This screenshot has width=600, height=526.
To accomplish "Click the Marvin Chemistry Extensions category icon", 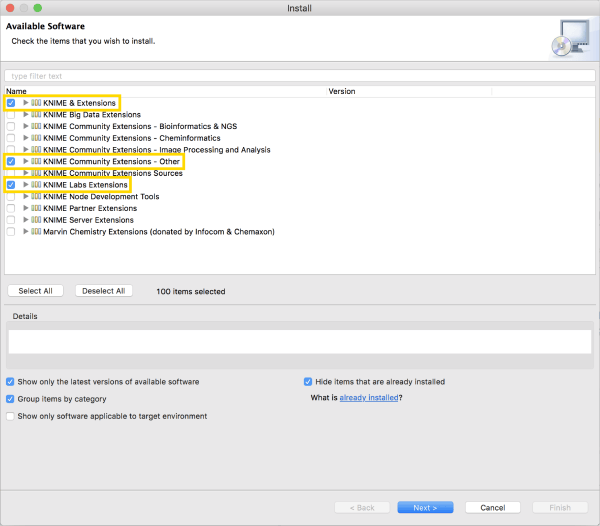I will pos(36,231).
